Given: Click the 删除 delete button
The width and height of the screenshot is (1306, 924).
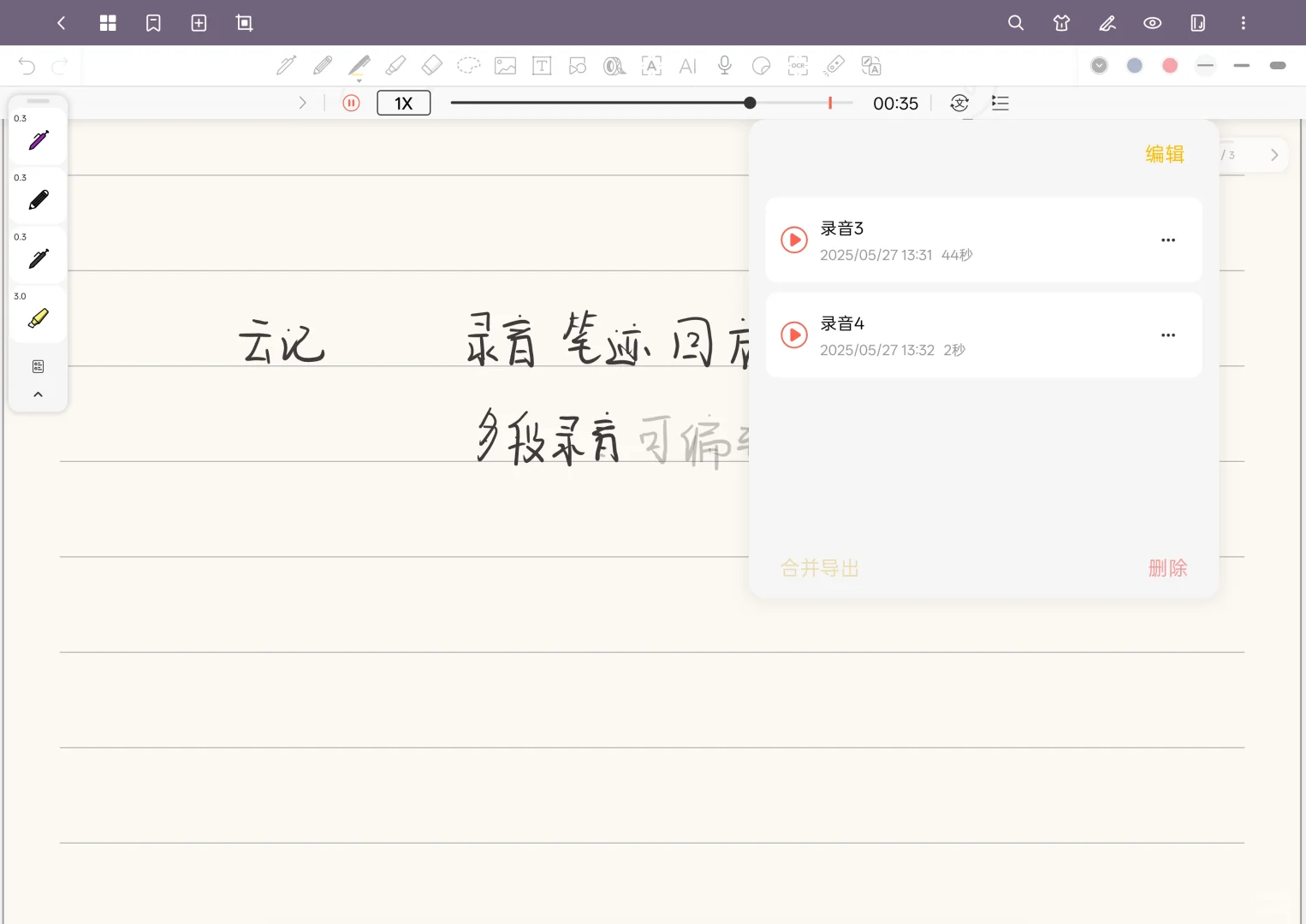Looking at the screenshot, I should coord(1168,568).
